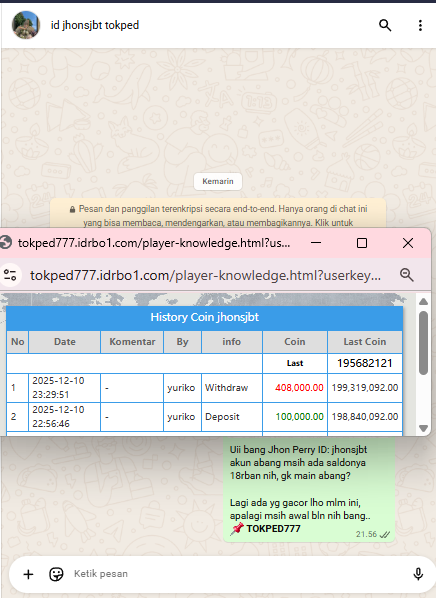Open the emoji and sticker picker

click(x=56, y=574)
